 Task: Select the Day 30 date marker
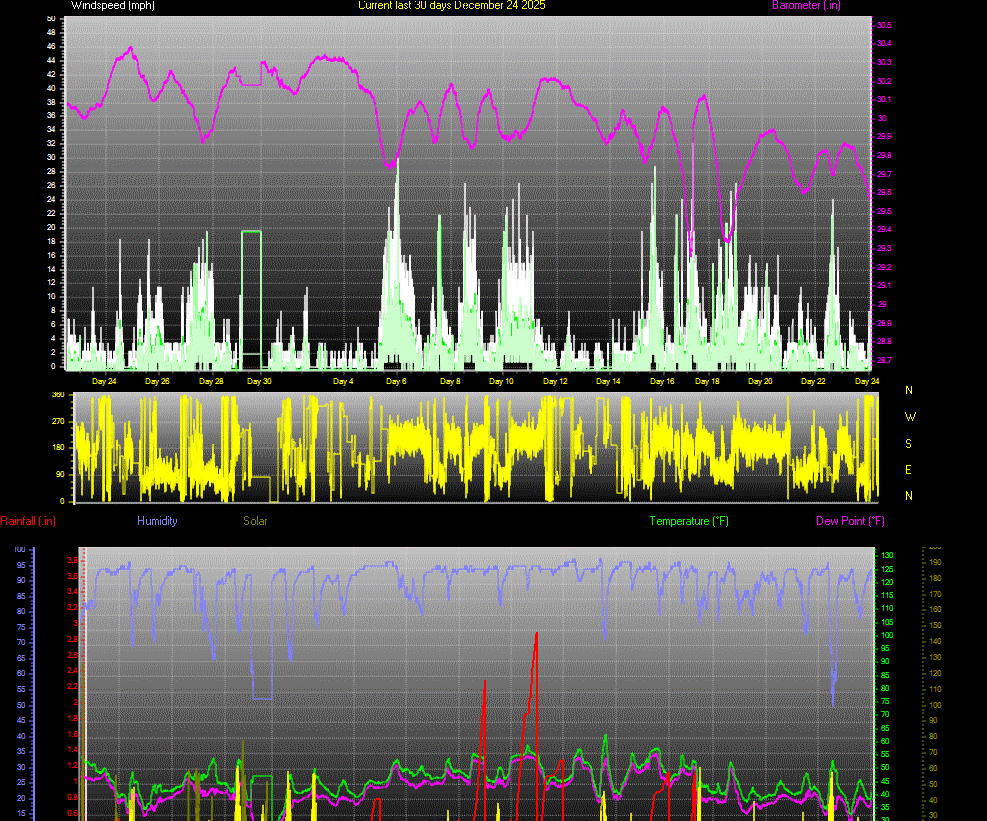tap(260, 381)
